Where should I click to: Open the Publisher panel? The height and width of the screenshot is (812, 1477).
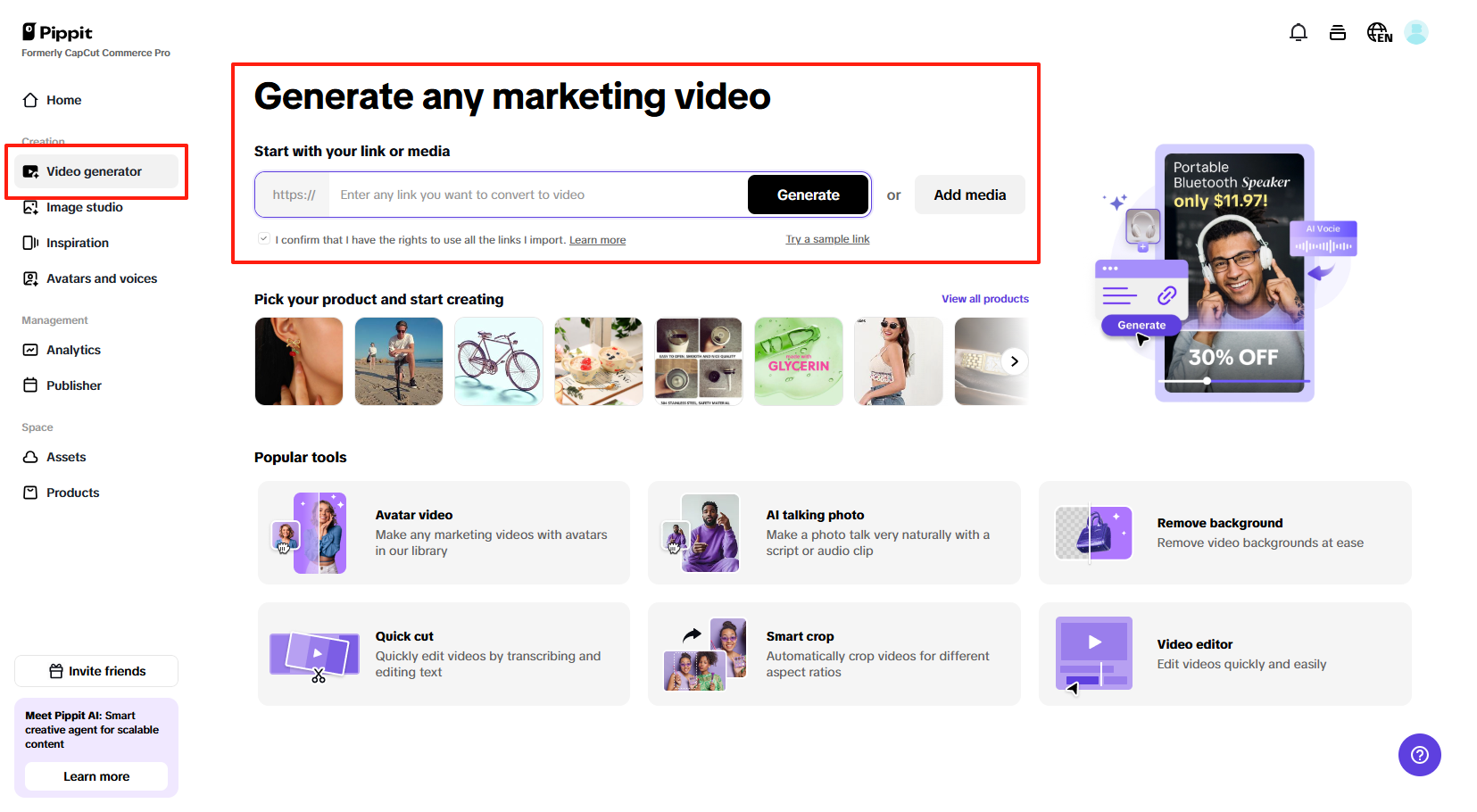pyautogui.click(x=73, y=385)
